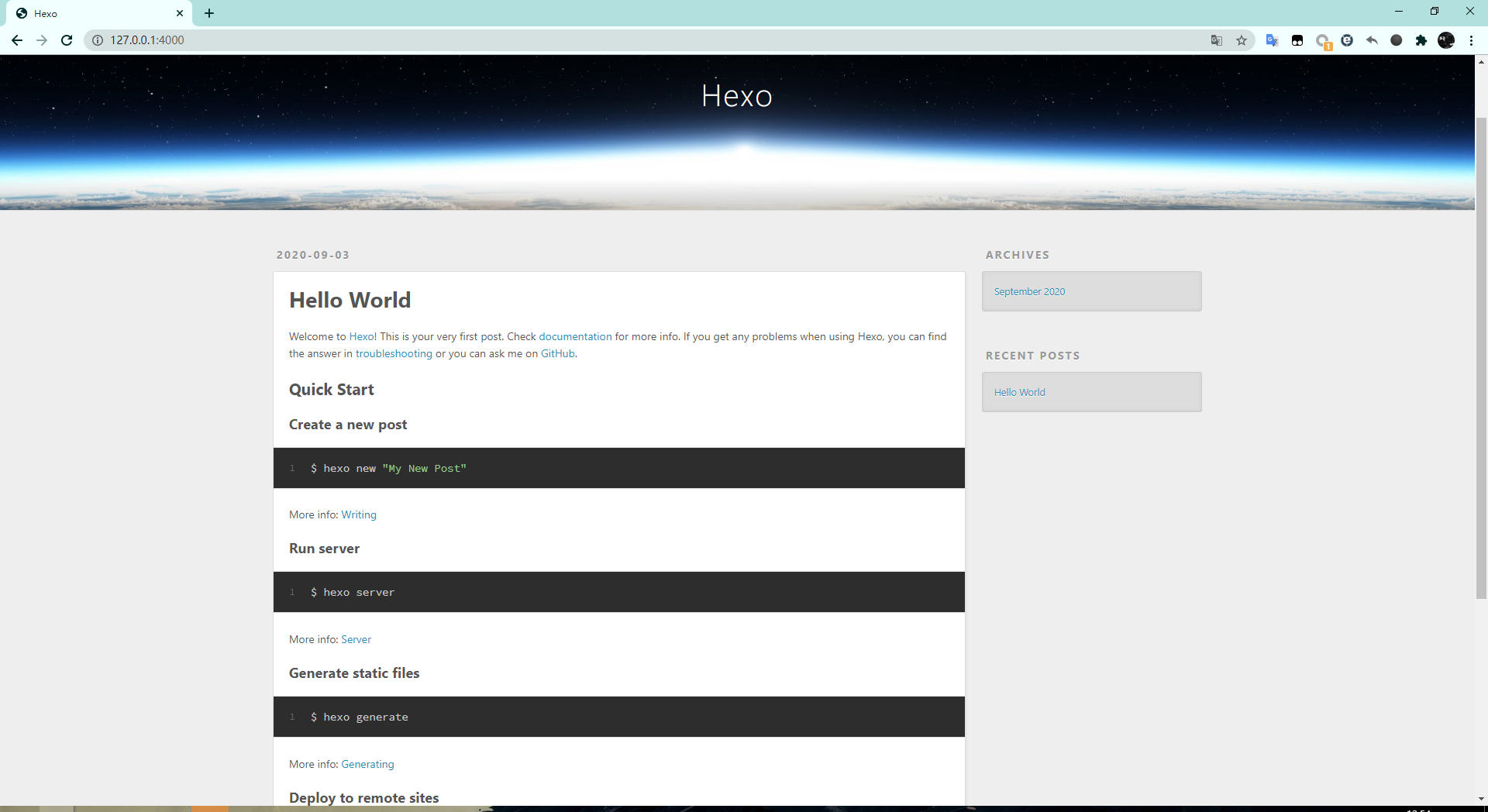Open the Tampermonkey extension
The image size is (1488, 812).
point(1297,40)
